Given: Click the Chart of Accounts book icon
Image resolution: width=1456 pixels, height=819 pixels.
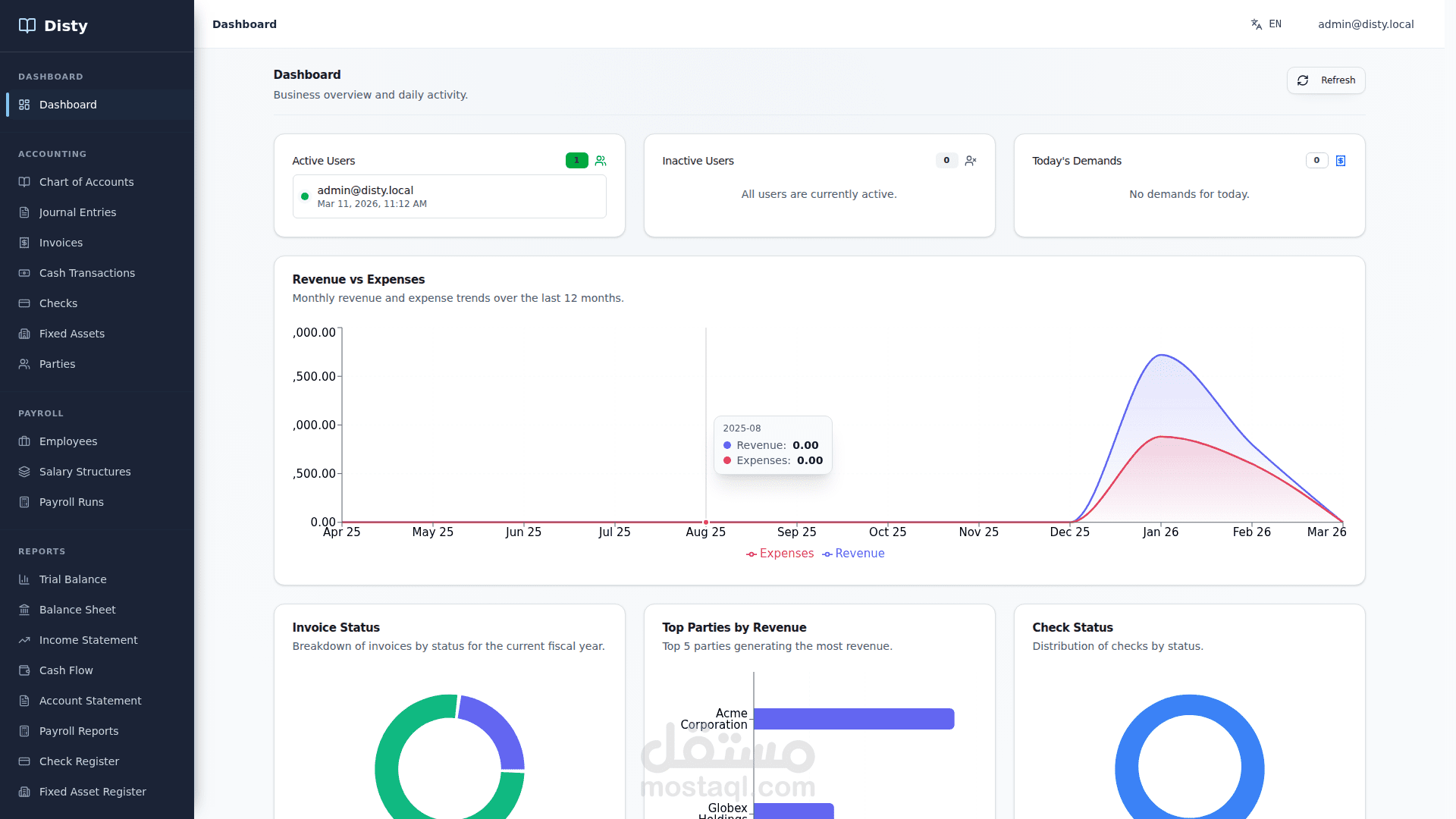Looking at the screenshot, I should point(24,182).
